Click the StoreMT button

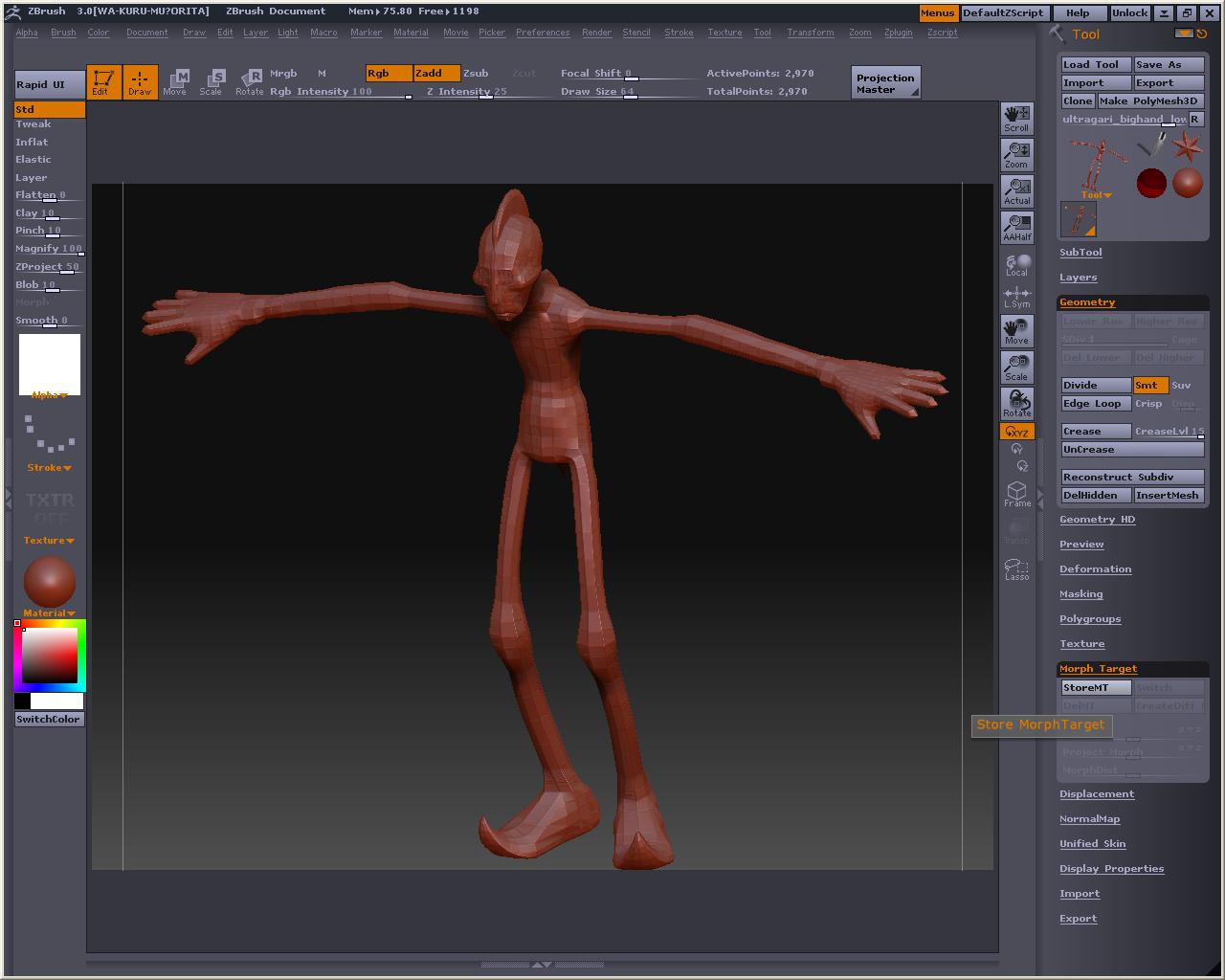(1096, 687)
